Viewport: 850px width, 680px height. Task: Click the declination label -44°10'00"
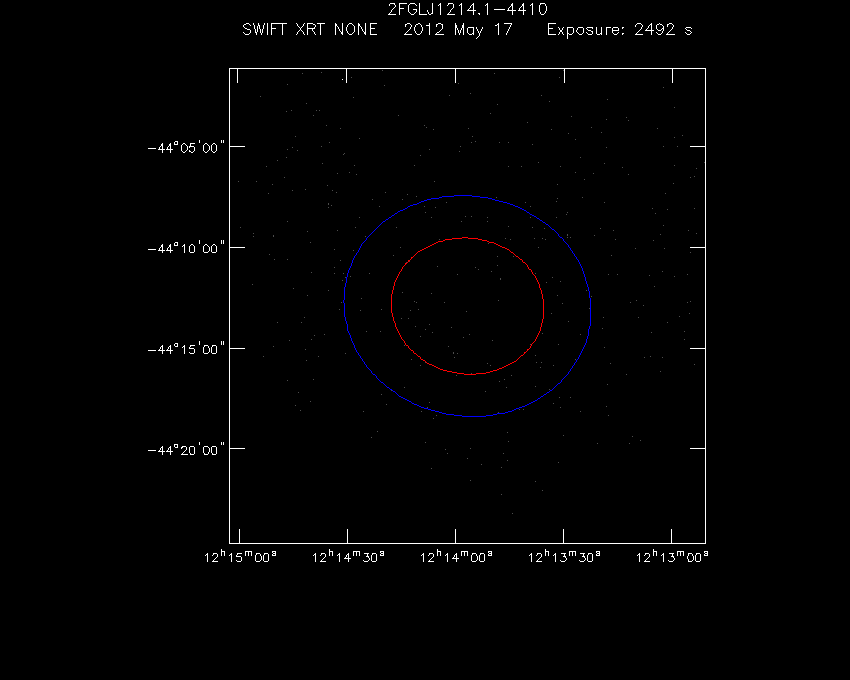[x=186, y=248]
